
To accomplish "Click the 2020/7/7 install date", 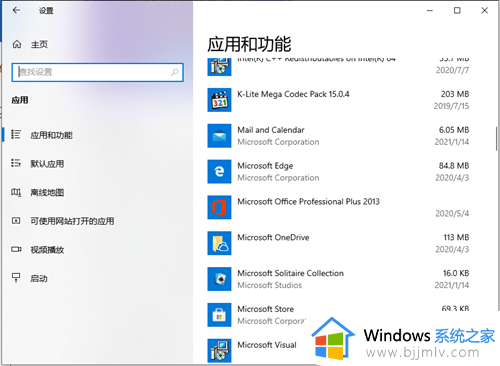I will pos(452,70).
